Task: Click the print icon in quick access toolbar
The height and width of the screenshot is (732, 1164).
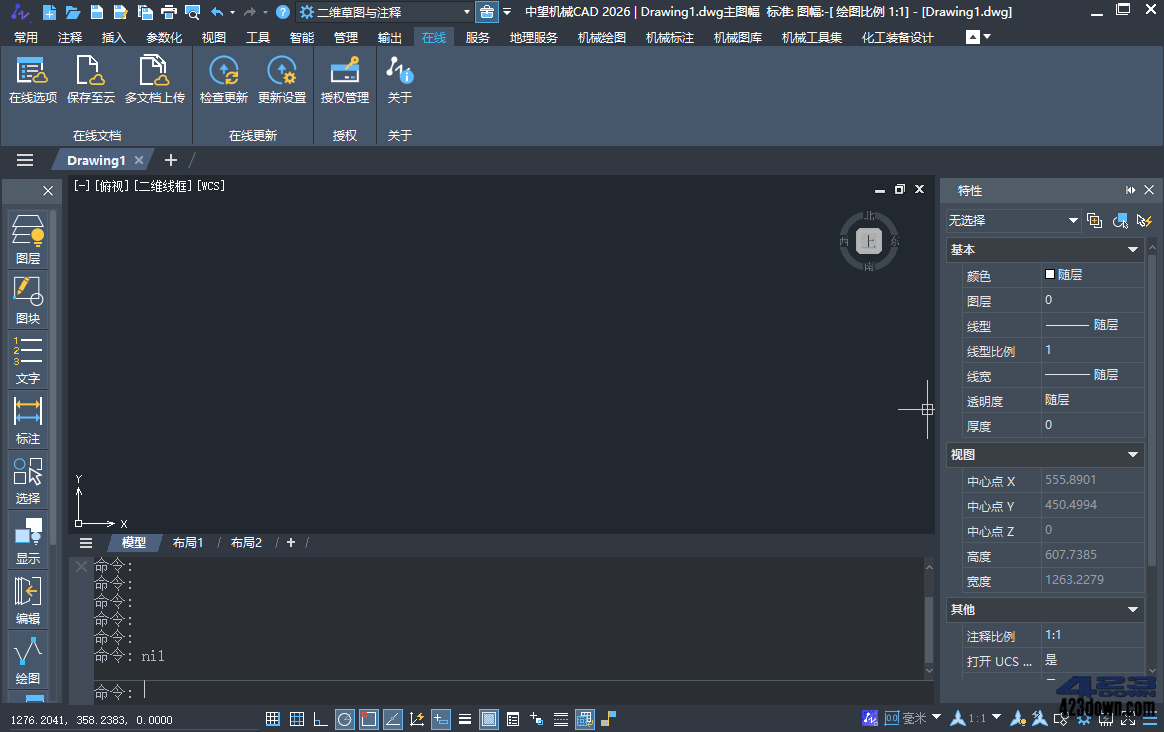Action: click(169, 12)
